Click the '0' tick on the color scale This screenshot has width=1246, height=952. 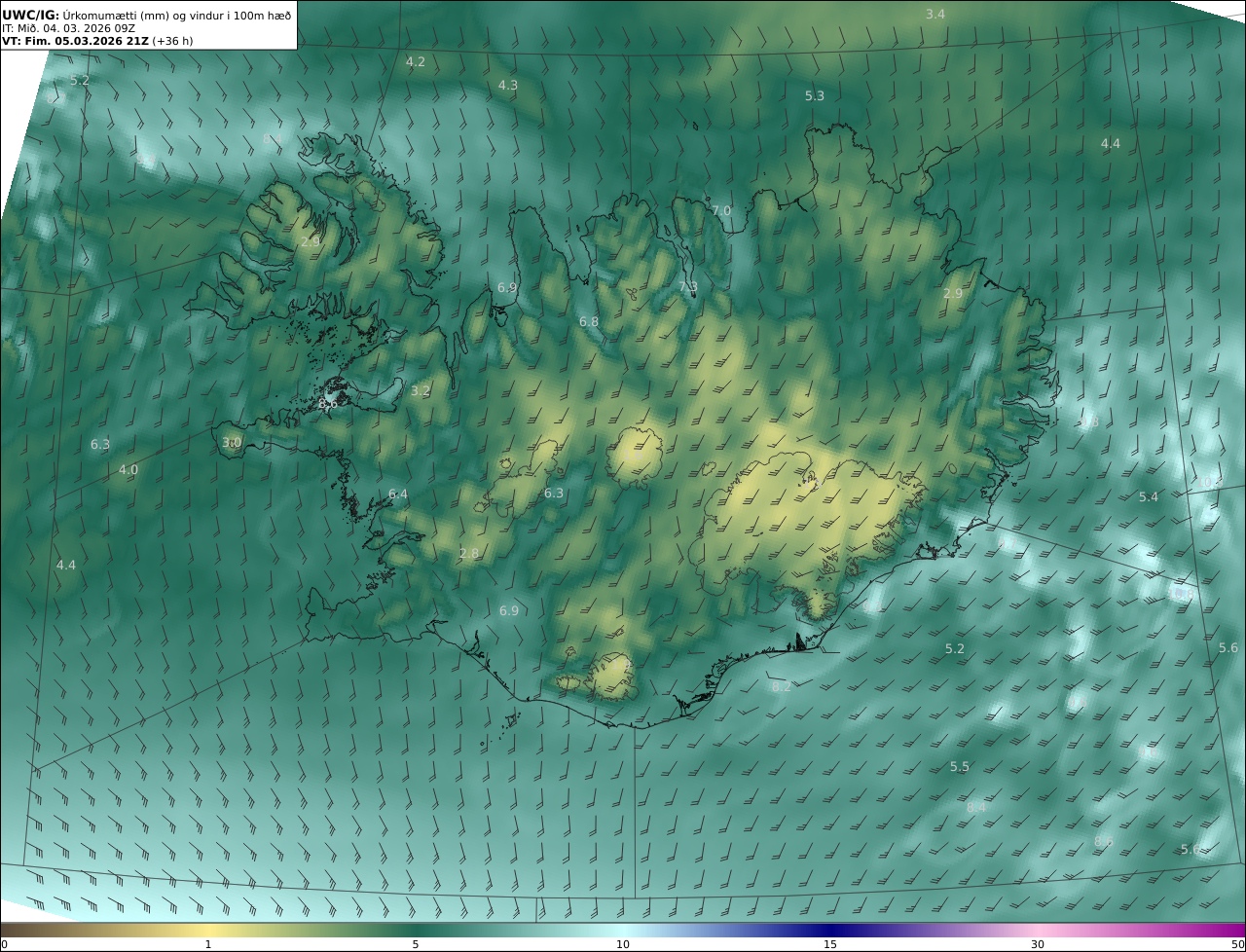tap(4, 944)
